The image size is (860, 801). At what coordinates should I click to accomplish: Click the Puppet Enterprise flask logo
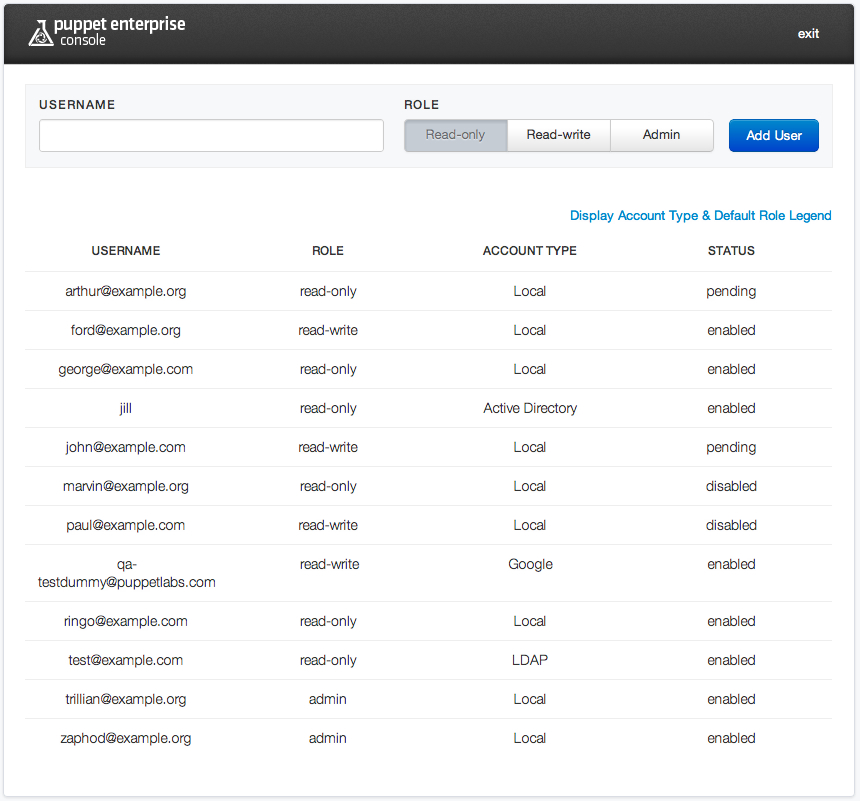pos(40,34)
